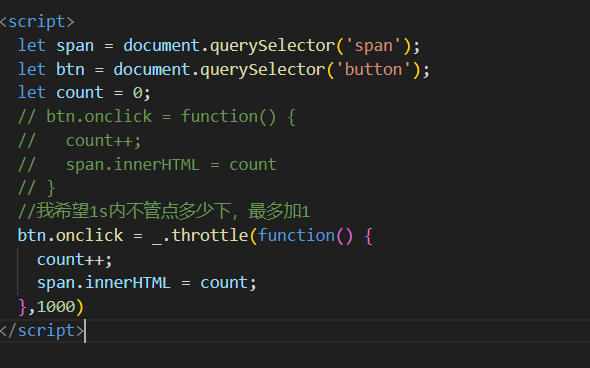Click the opening <script> tag
The height and width of the screenshot is (368, 590).
[x=37, y=22]
